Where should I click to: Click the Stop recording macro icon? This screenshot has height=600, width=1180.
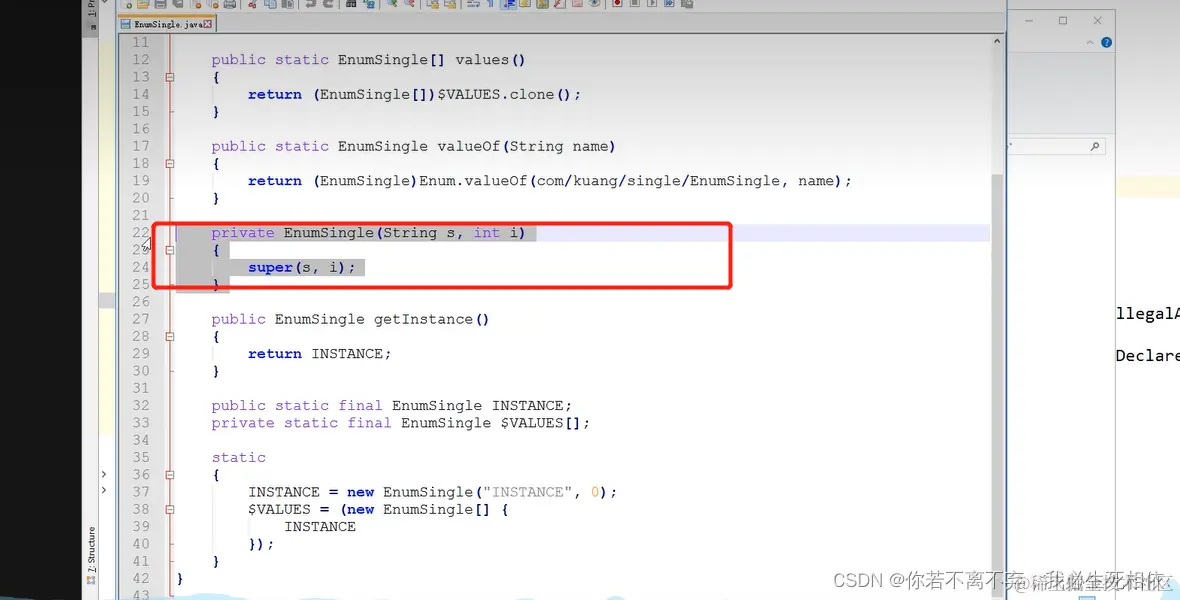point(634,4)
